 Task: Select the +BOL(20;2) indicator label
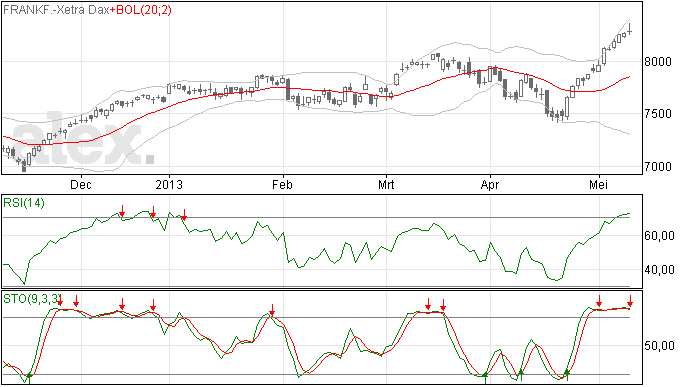click(140, 10)
